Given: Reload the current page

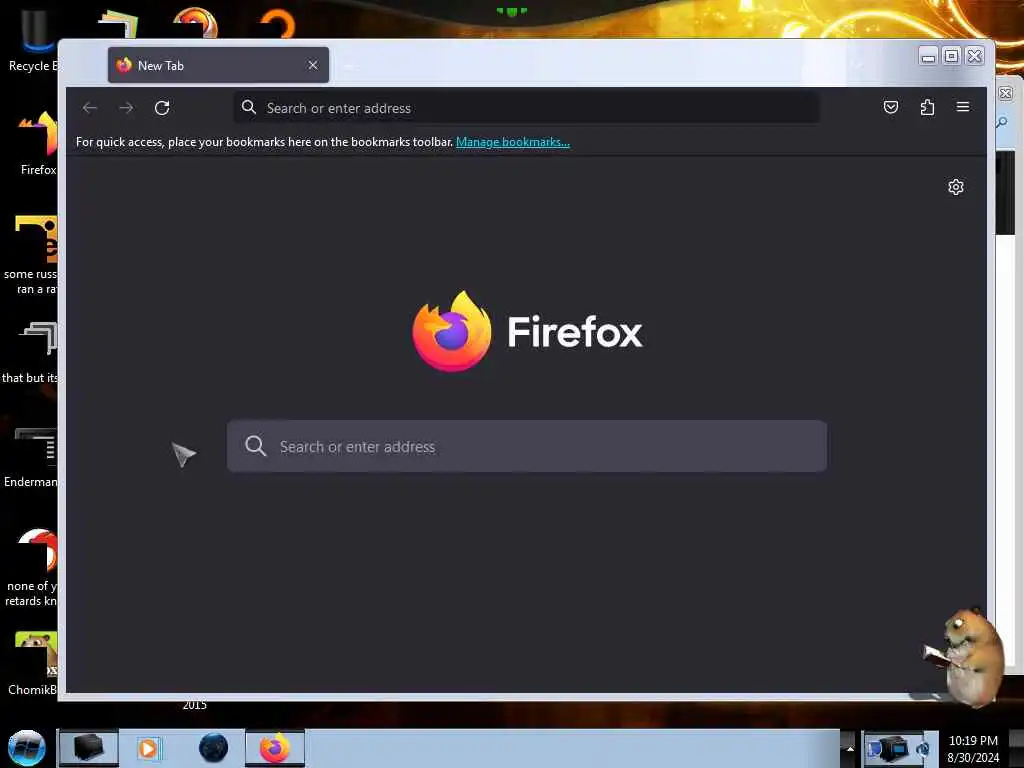Looking at the screenshot, I should tap(162, 108).
